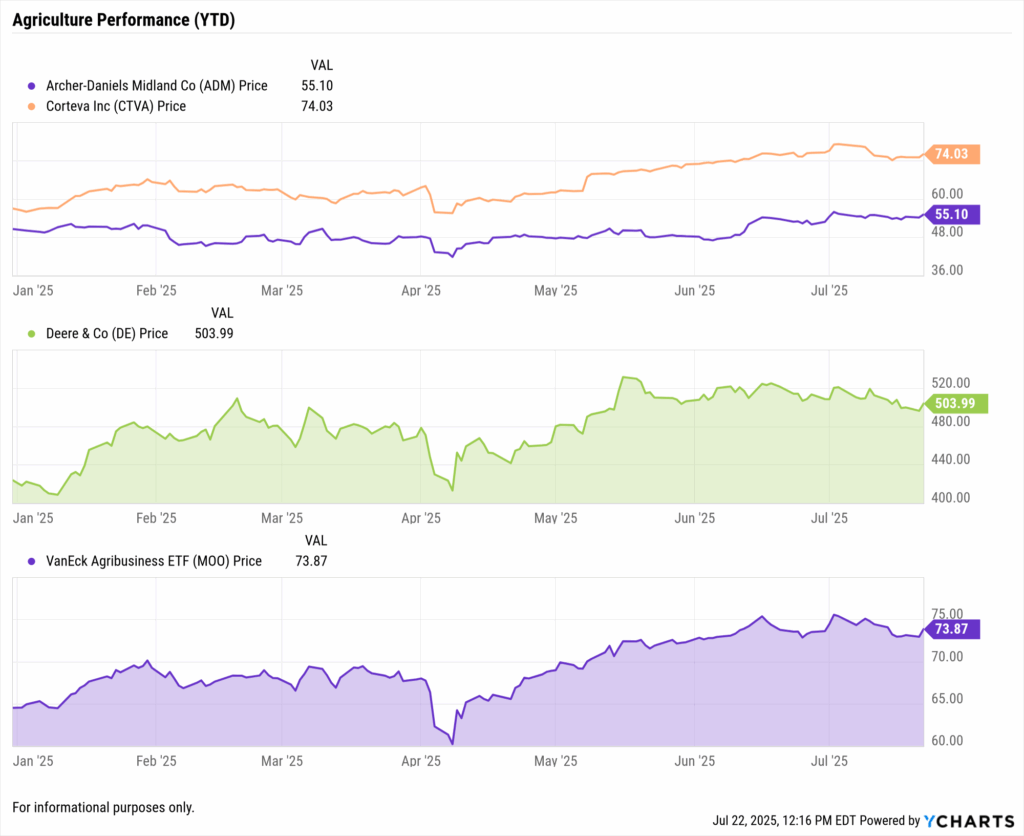The image size is (1024, 836).
Task: Select the purple 73.87 price flag on the chart edge
Action: click(952, 629)
